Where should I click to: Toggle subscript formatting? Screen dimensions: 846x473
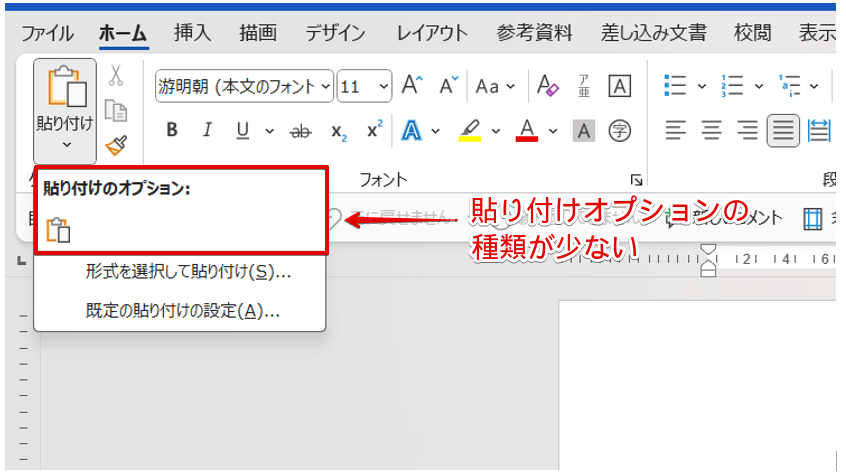[338, 132]
